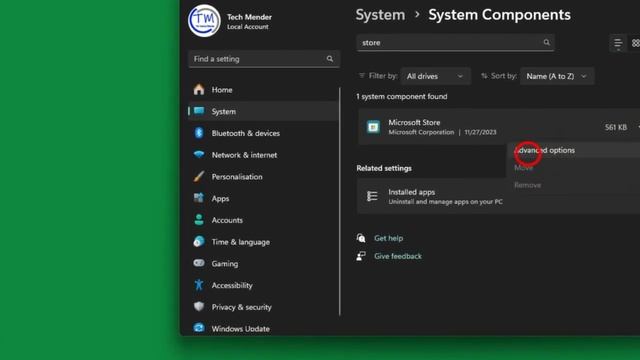Click the Accessibility figure icon
Image resolution: width=640 pixels, height=360 pixels.
(199, 285)
